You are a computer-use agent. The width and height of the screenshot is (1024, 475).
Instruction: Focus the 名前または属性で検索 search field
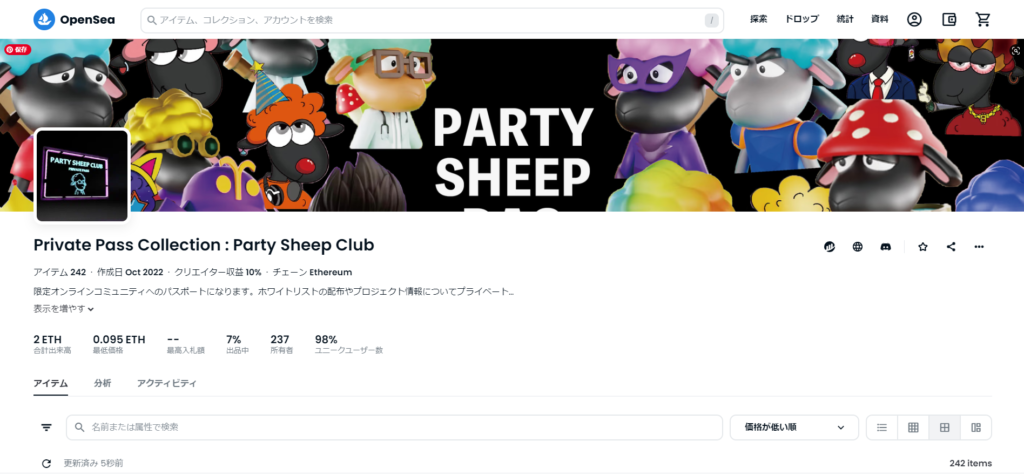[x=394, y=427]
